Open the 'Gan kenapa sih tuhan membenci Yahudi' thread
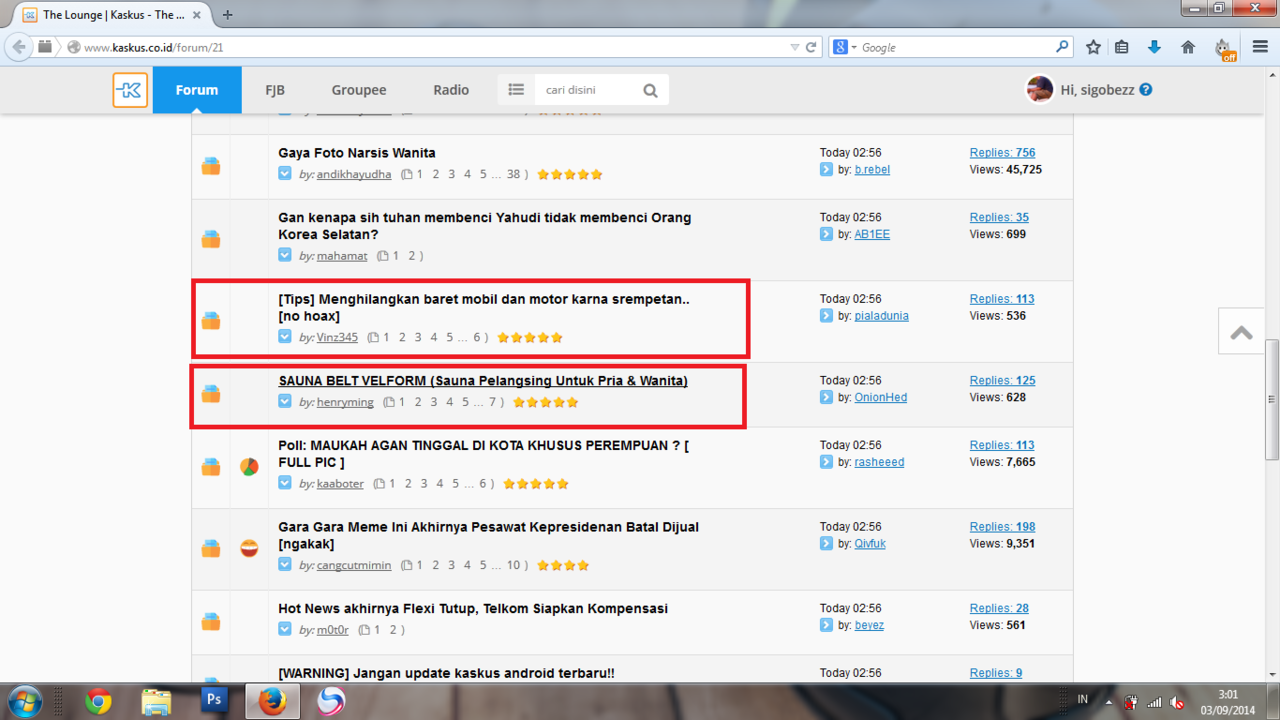This screenshot has height=720, width=1280. [x=485, y=226]
